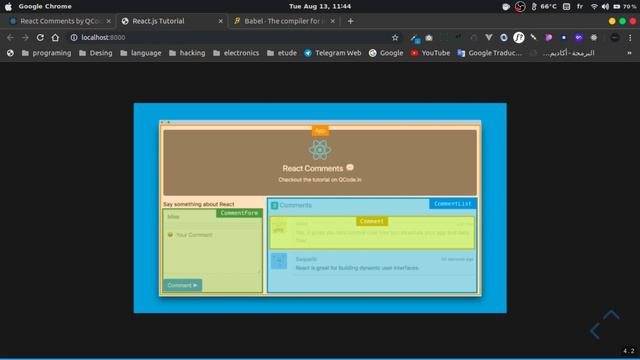Open a new browser tab
The image size is (640, 360).
(x=350, y=21)
